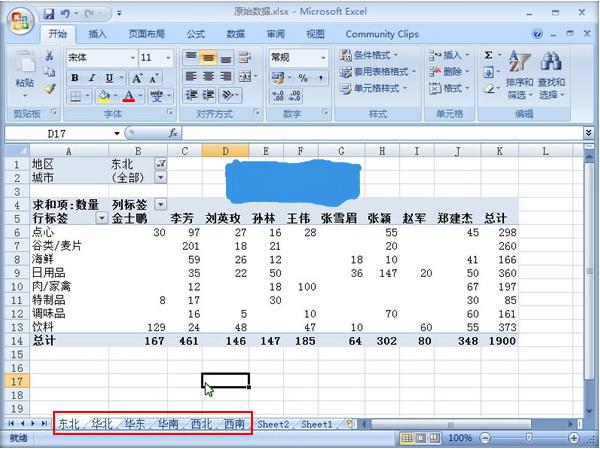Screen dimensions: 600x449
Task: Paste from the clipboard
Action: click(25, 73)
